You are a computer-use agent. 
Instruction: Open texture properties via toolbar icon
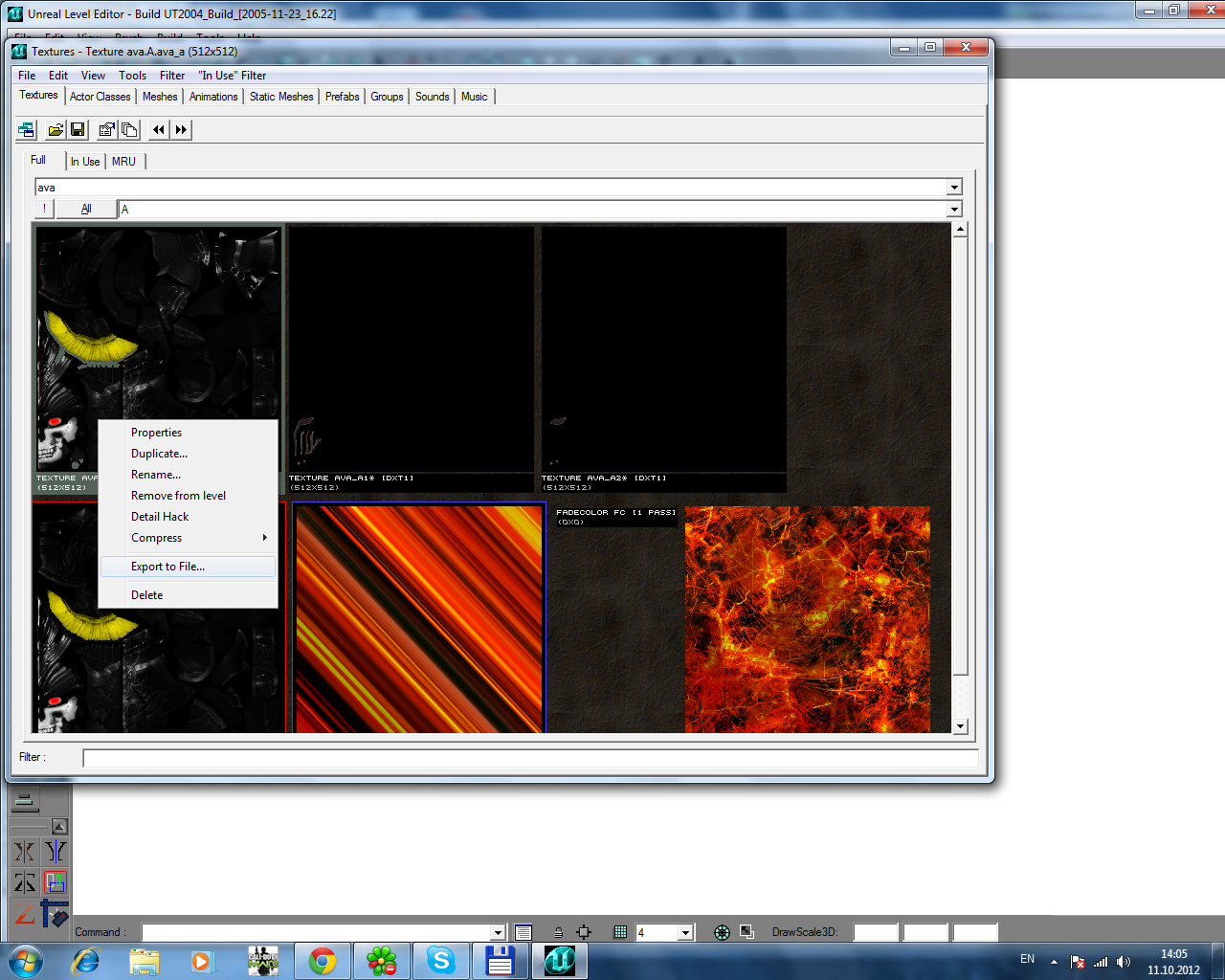107,130
